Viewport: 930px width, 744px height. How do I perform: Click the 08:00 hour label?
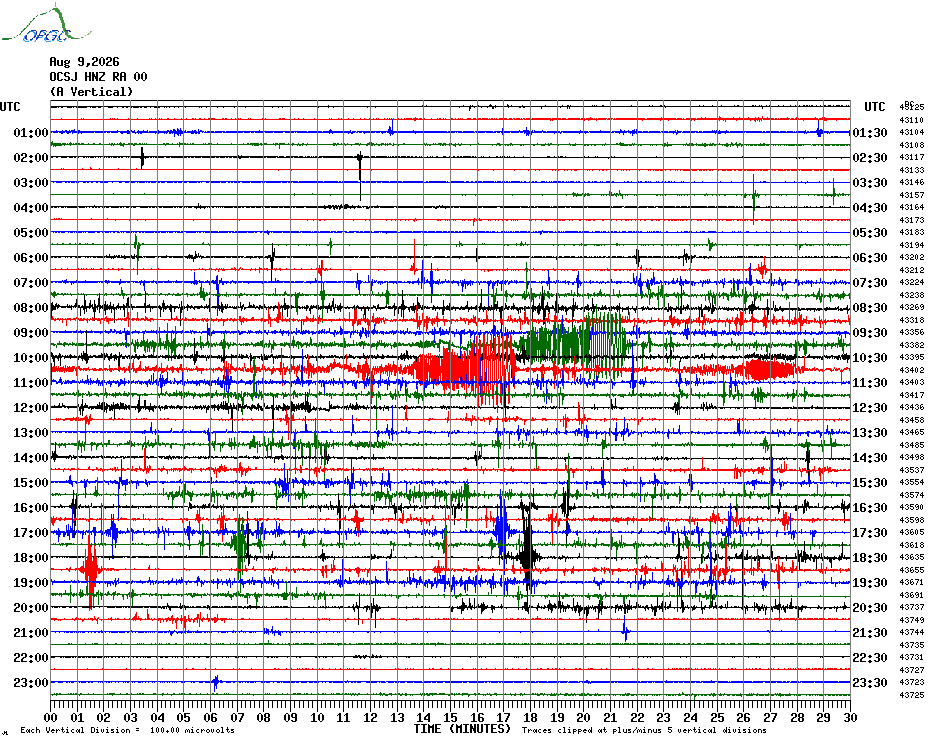click(x=31, y=307)
